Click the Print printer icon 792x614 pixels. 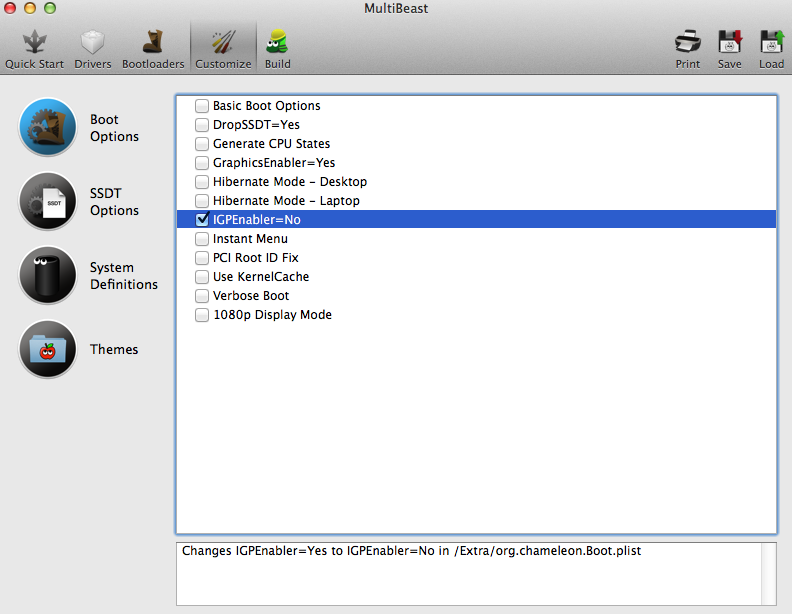click(x=687, y=41)
